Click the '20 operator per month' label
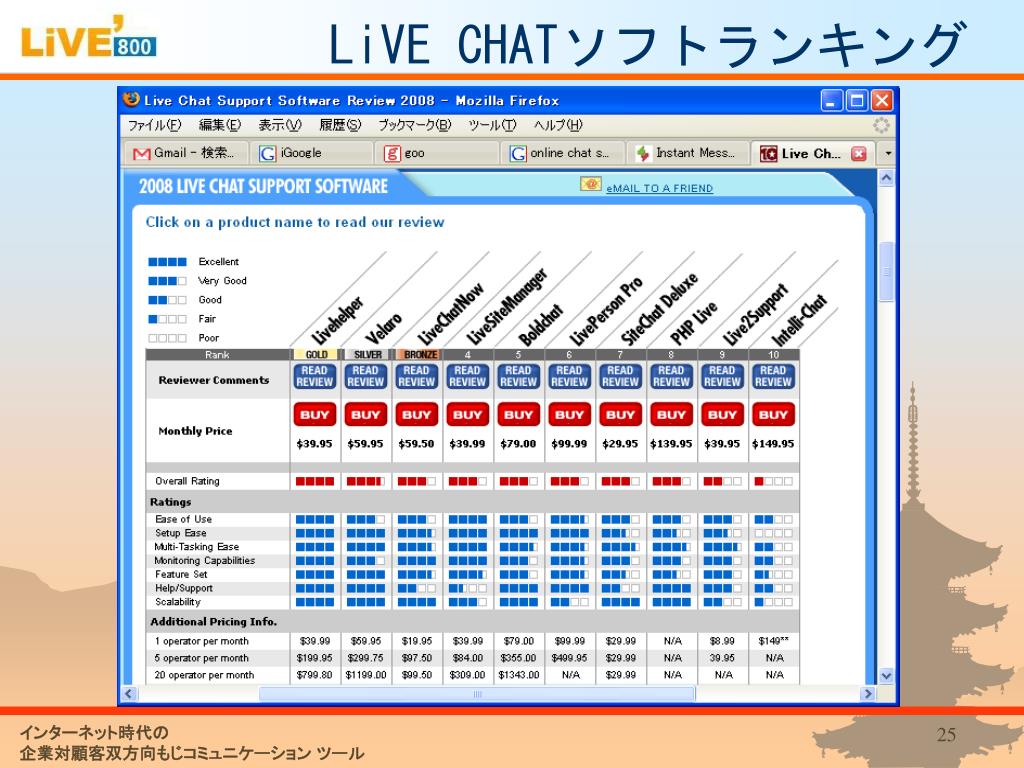Viewport: 1024px width, 768px height. tap(204, 675)
